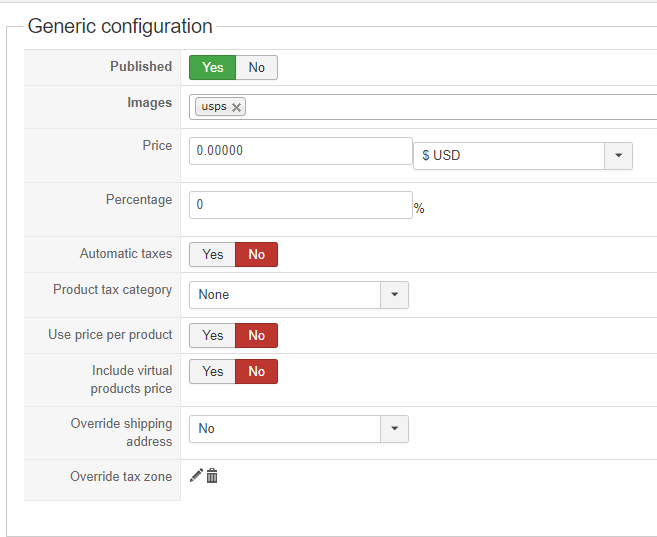The width and height of the screenshot is (657, 537).
Task: Open the $ USD currency dropdown
Action: click(508, 156)
